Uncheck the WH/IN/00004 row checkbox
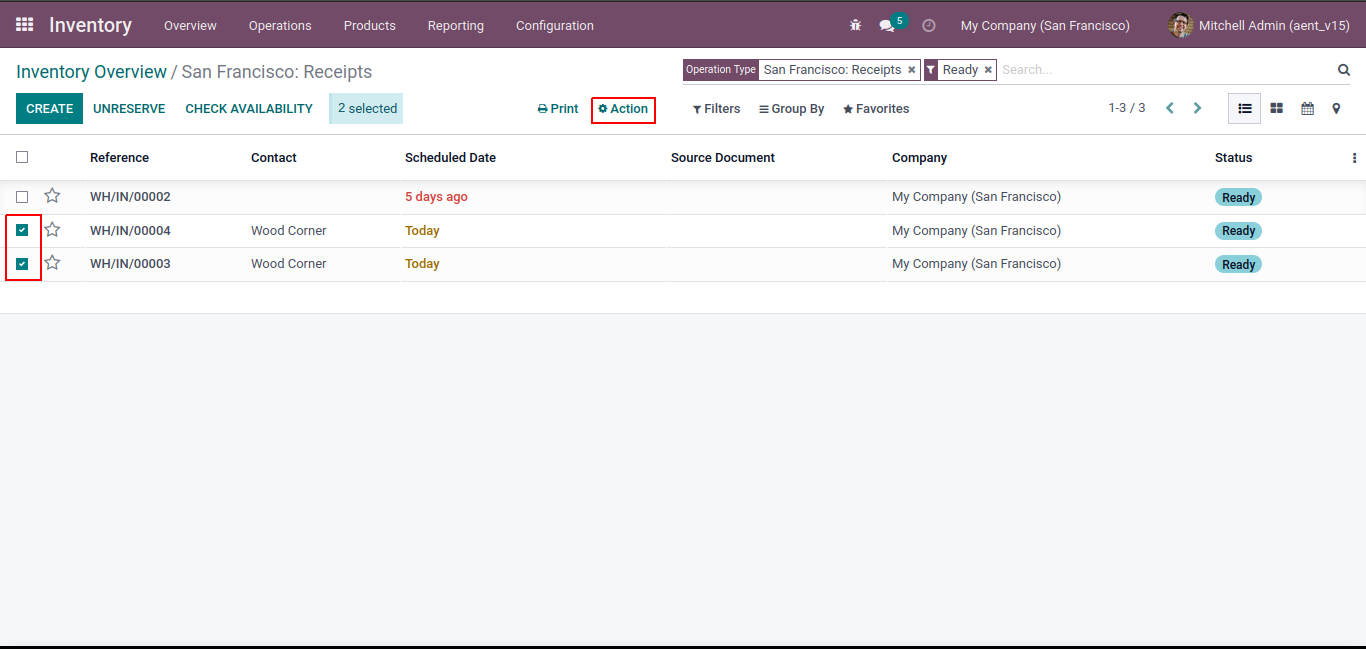 [22, 230]
